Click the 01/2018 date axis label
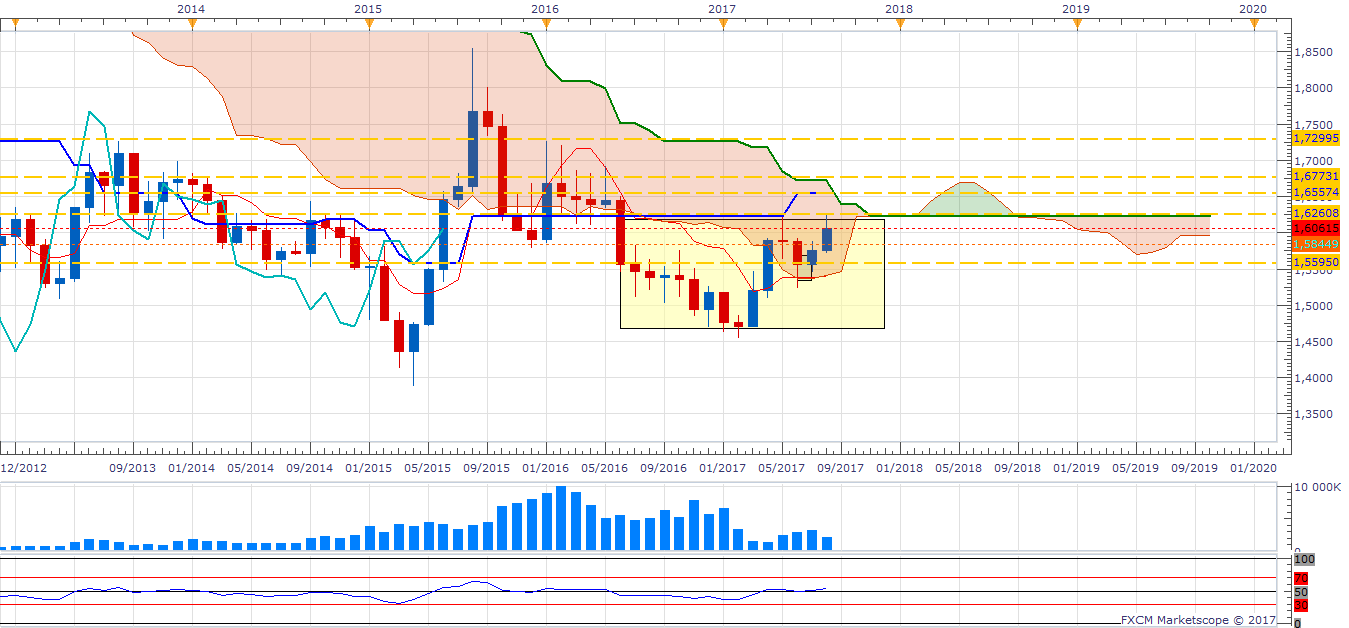1349x628 pixels. coord(899,468)
